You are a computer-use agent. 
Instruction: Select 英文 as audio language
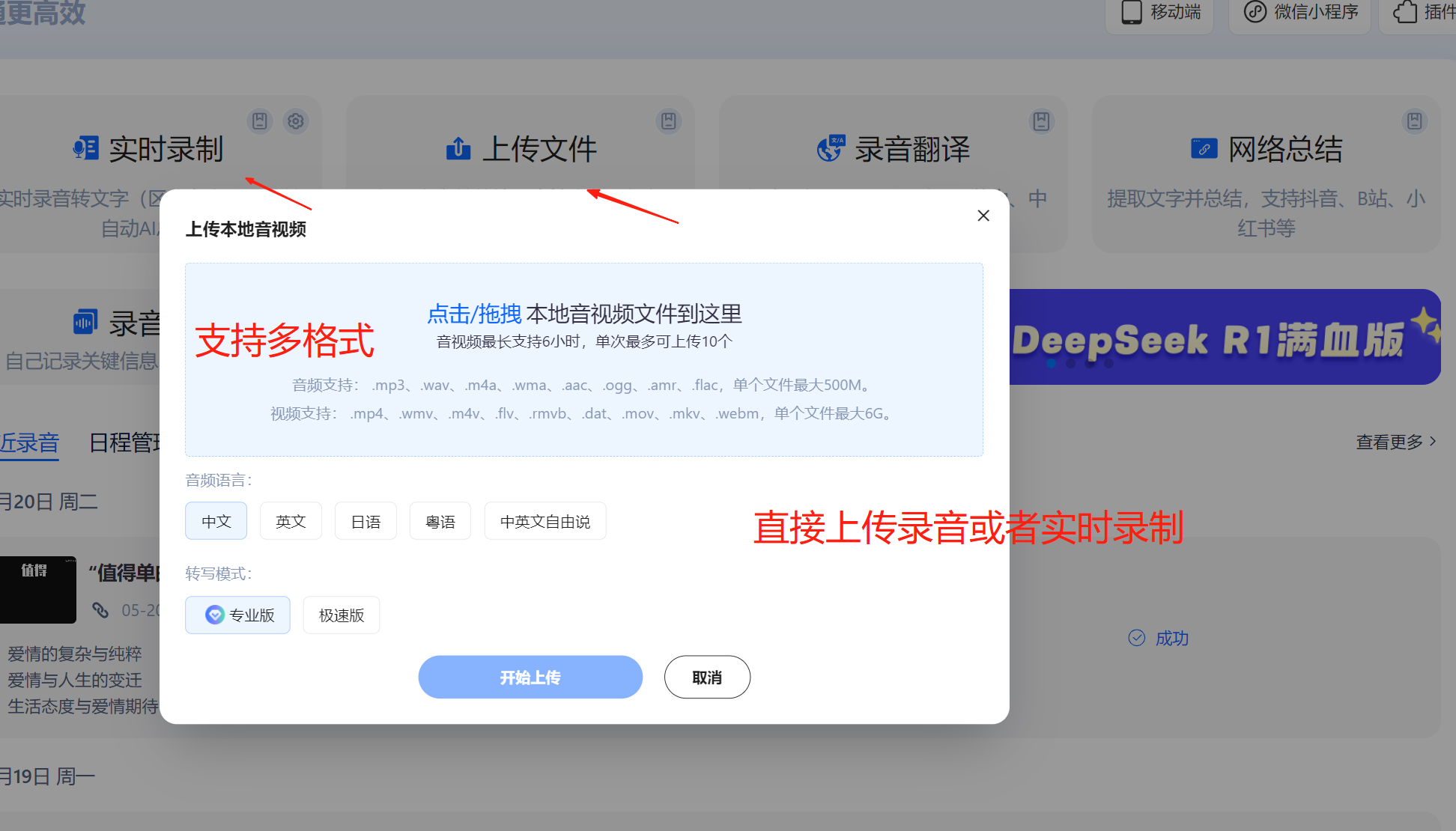tap(291, 521)
